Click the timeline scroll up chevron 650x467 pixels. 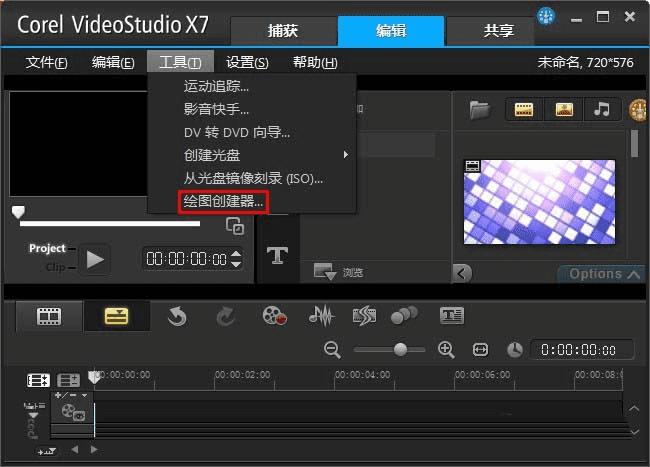point(634,409)
